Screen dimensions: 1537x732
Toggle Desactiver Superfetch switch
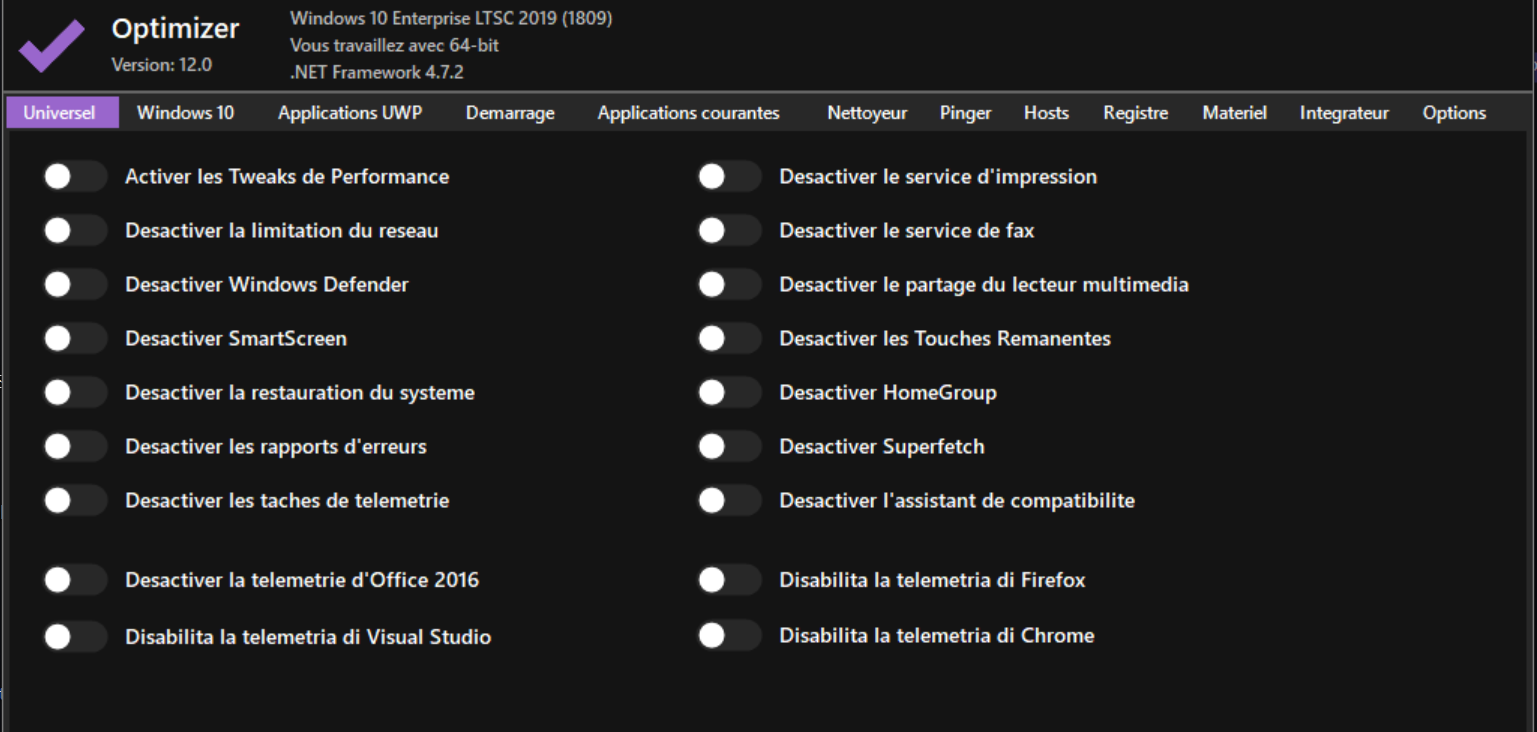728,447
